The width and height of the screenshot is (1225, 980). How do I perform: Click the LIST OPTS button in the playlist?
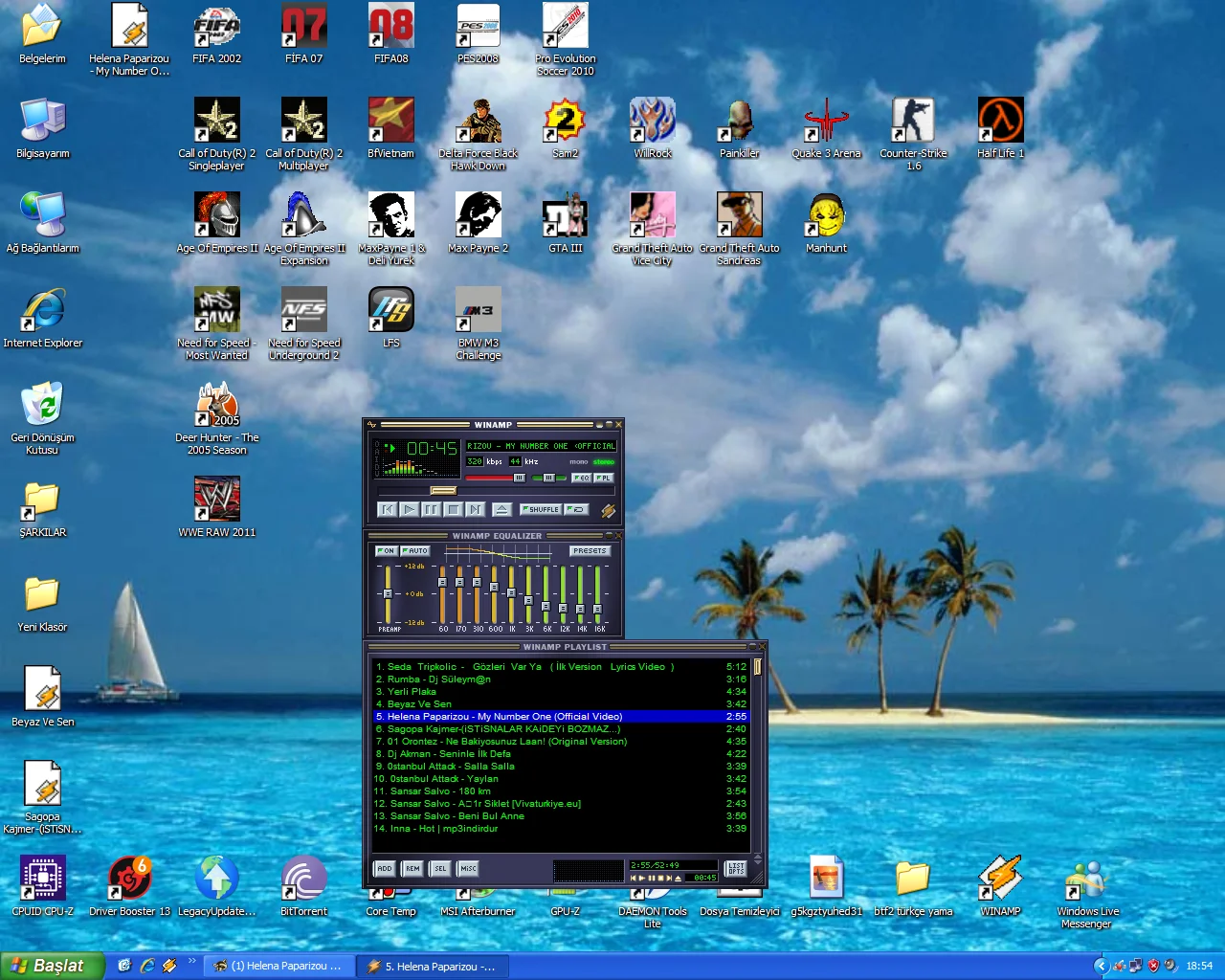click(735, 868)
